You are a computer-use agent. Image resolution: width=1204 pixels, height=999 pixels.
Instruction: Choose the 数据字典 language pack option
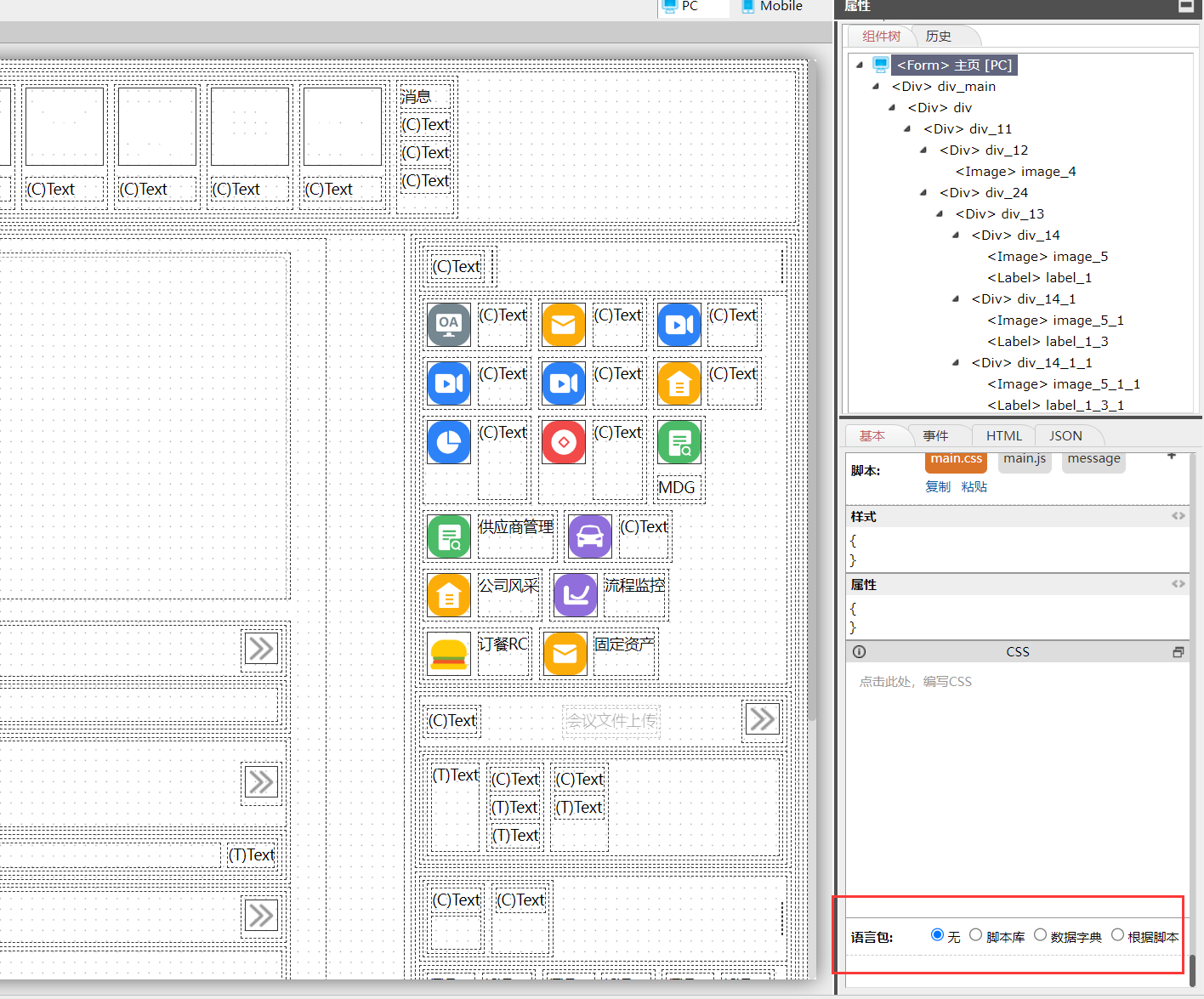point(1041,935)
